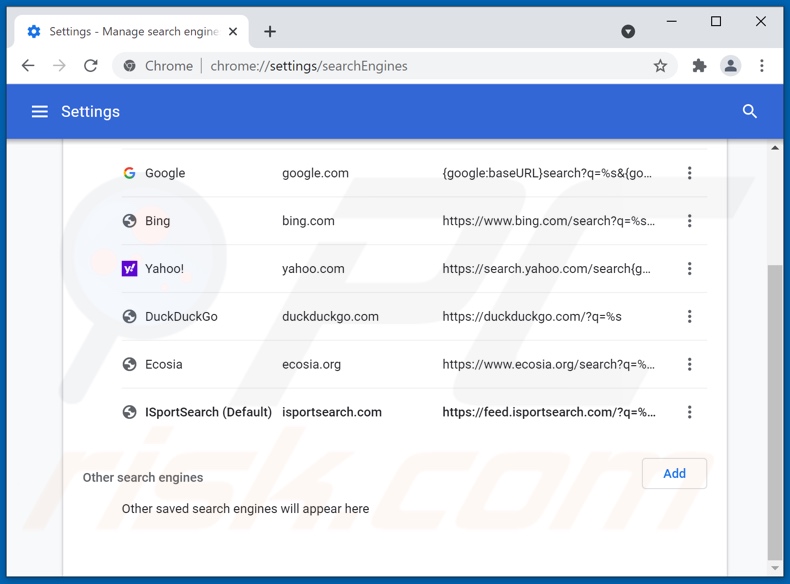790x584 pixels.
Task: Open the Extensions puzzle icon
Action: 699,66
